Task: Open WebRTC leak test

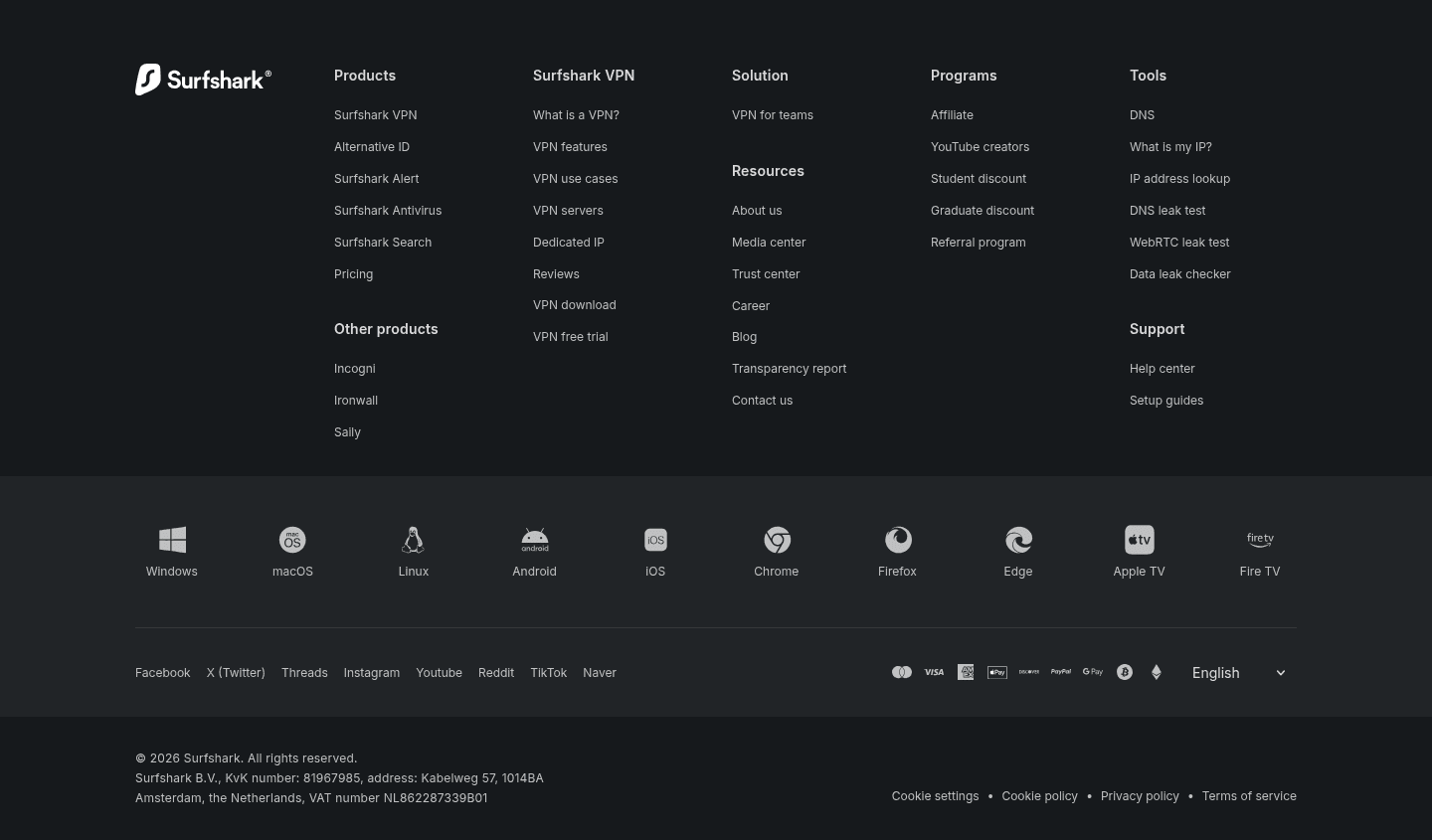Action: [x=1179, y=243]
